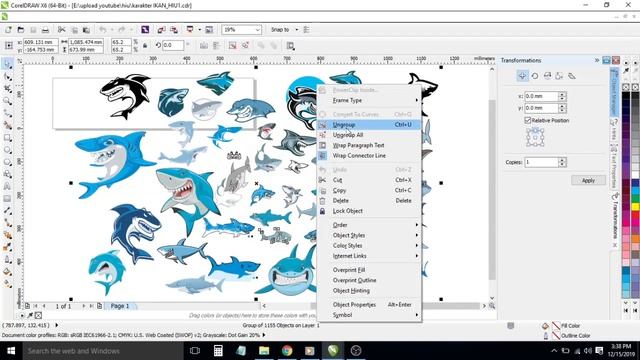The width and height of the screenshot is (640, 360).
Task: Select Overprint Fill menu entry
Action: (x=369, y=270)
